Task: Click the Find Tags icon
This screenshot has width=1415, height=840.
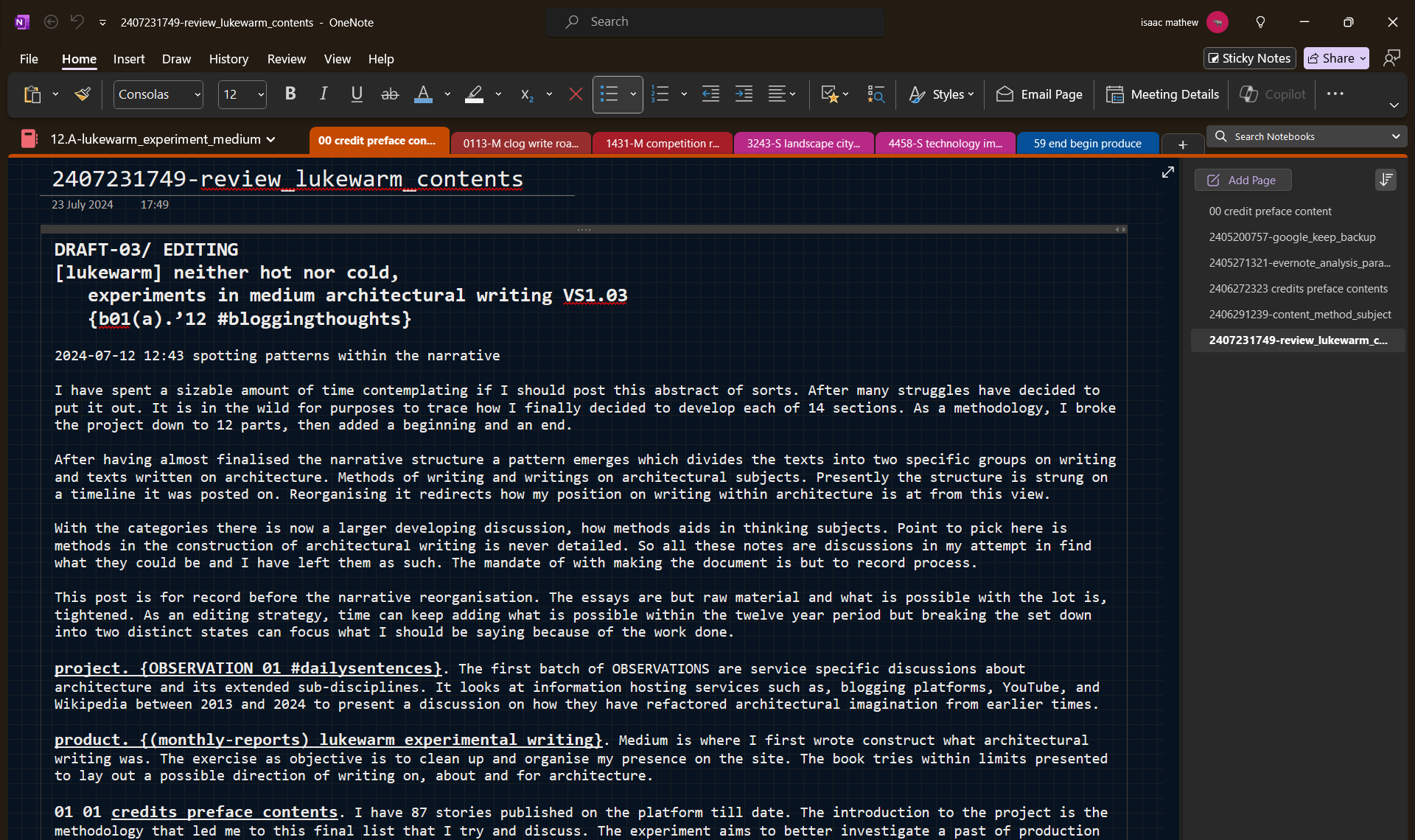Action: [x=876, y=94]
